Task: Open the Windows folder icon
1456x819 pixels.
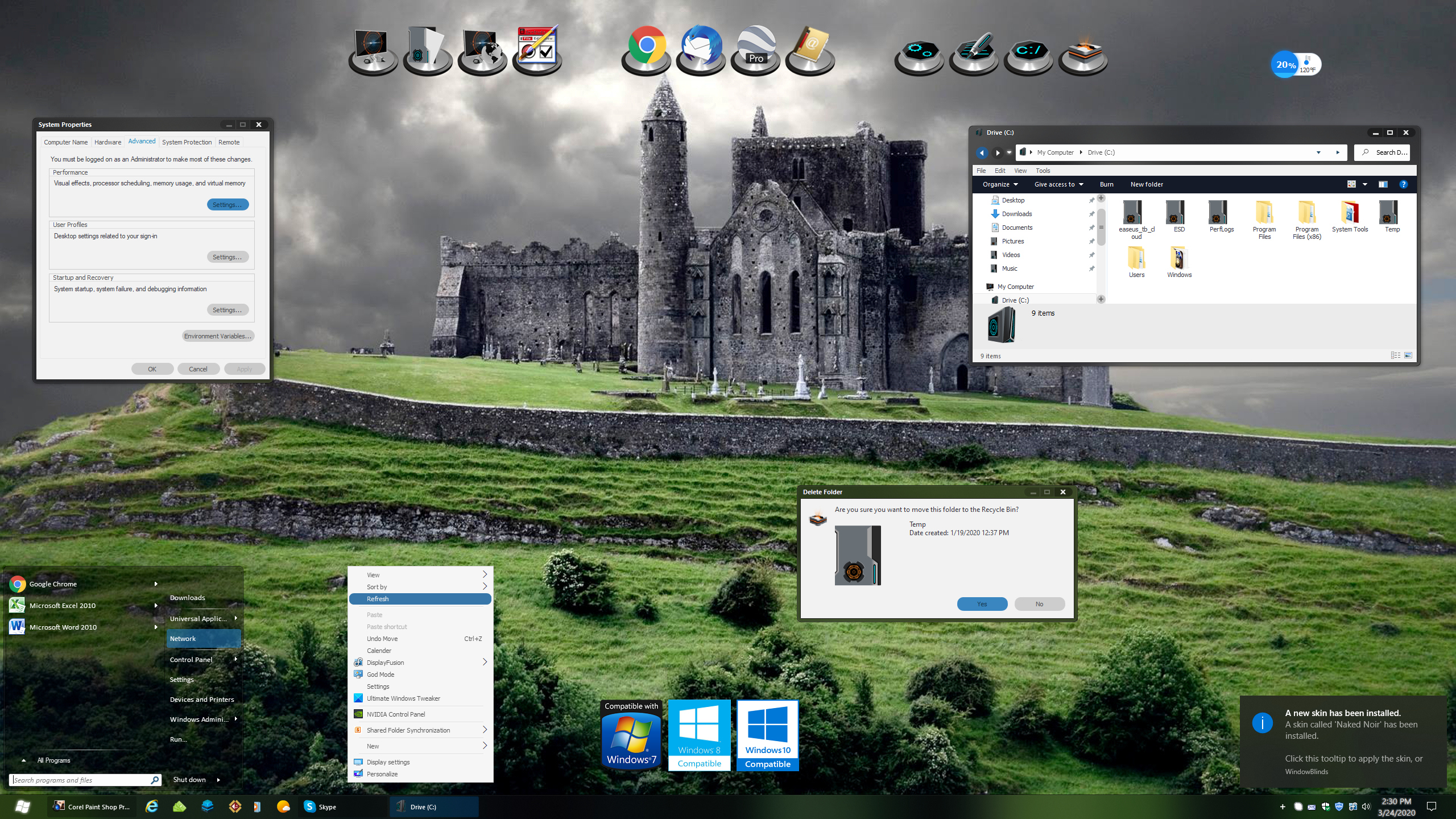Action: point(1178,262)
